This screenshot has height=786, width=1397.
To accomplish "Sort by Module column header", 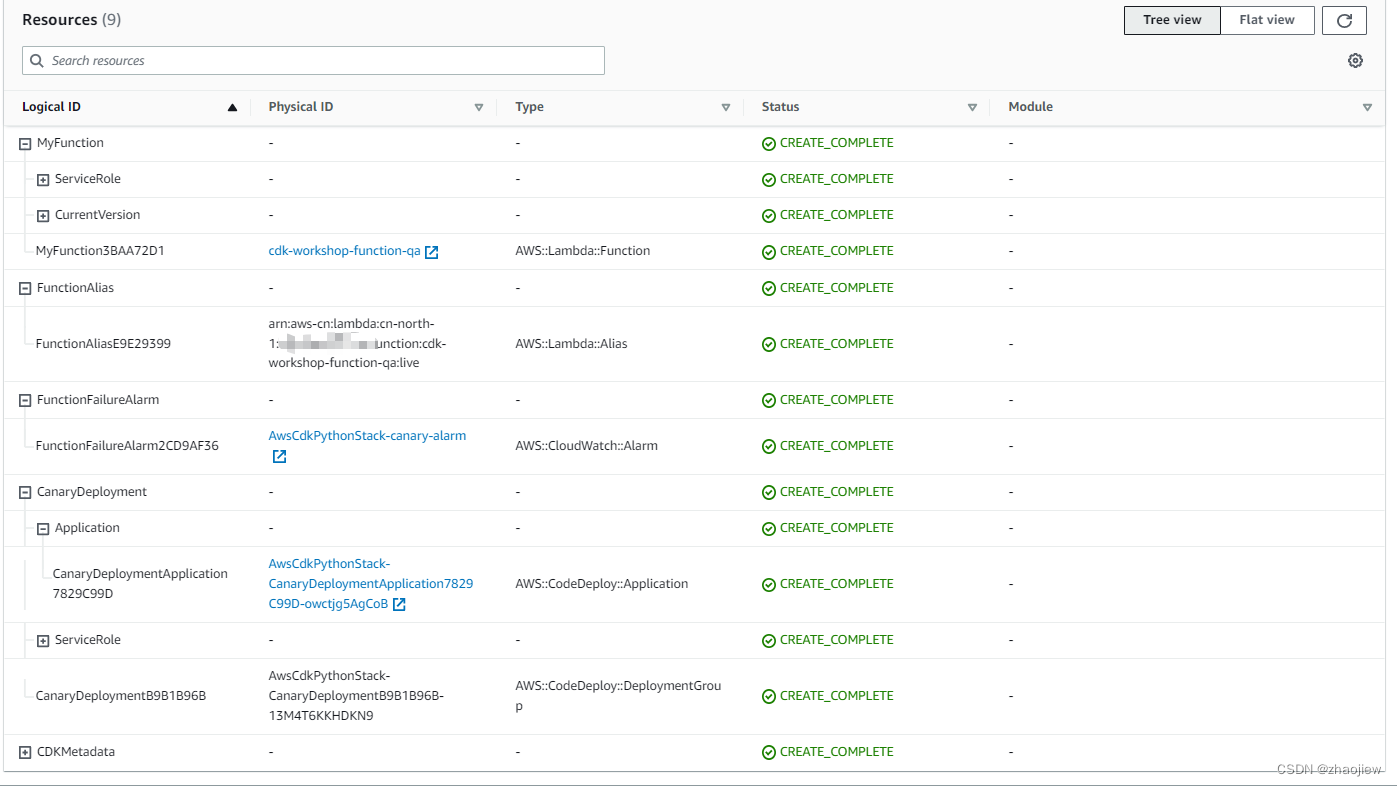I will click(1030, 107).
